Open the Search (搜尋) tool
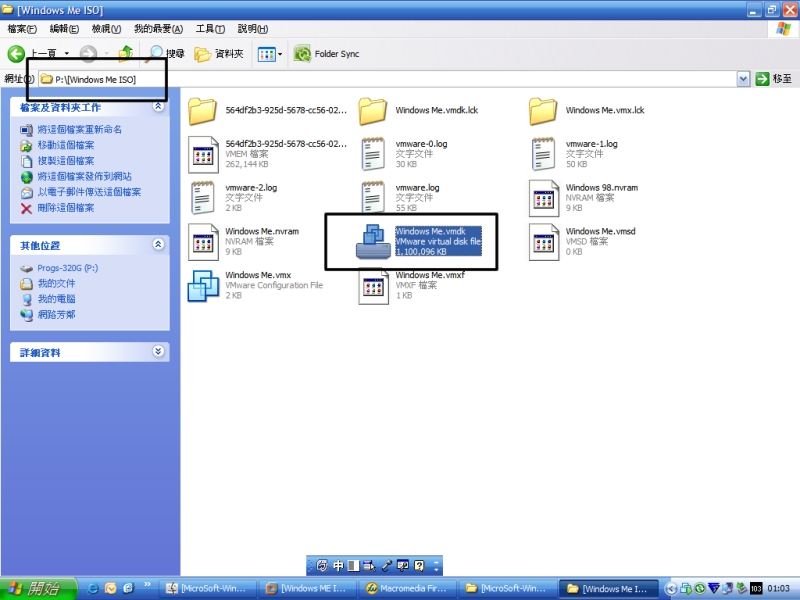Screen dimensions: 800x600 pyautogui.click(x=167, y=53)
